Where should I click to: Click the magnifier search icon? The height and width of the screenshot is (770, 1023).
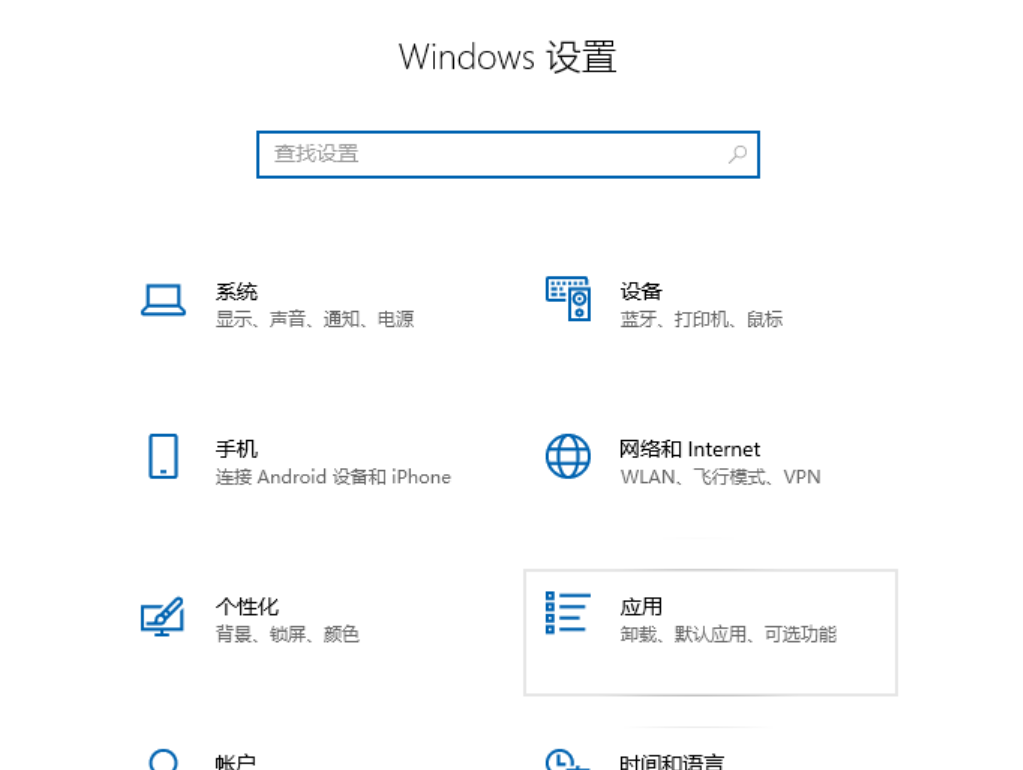[738, 155]
